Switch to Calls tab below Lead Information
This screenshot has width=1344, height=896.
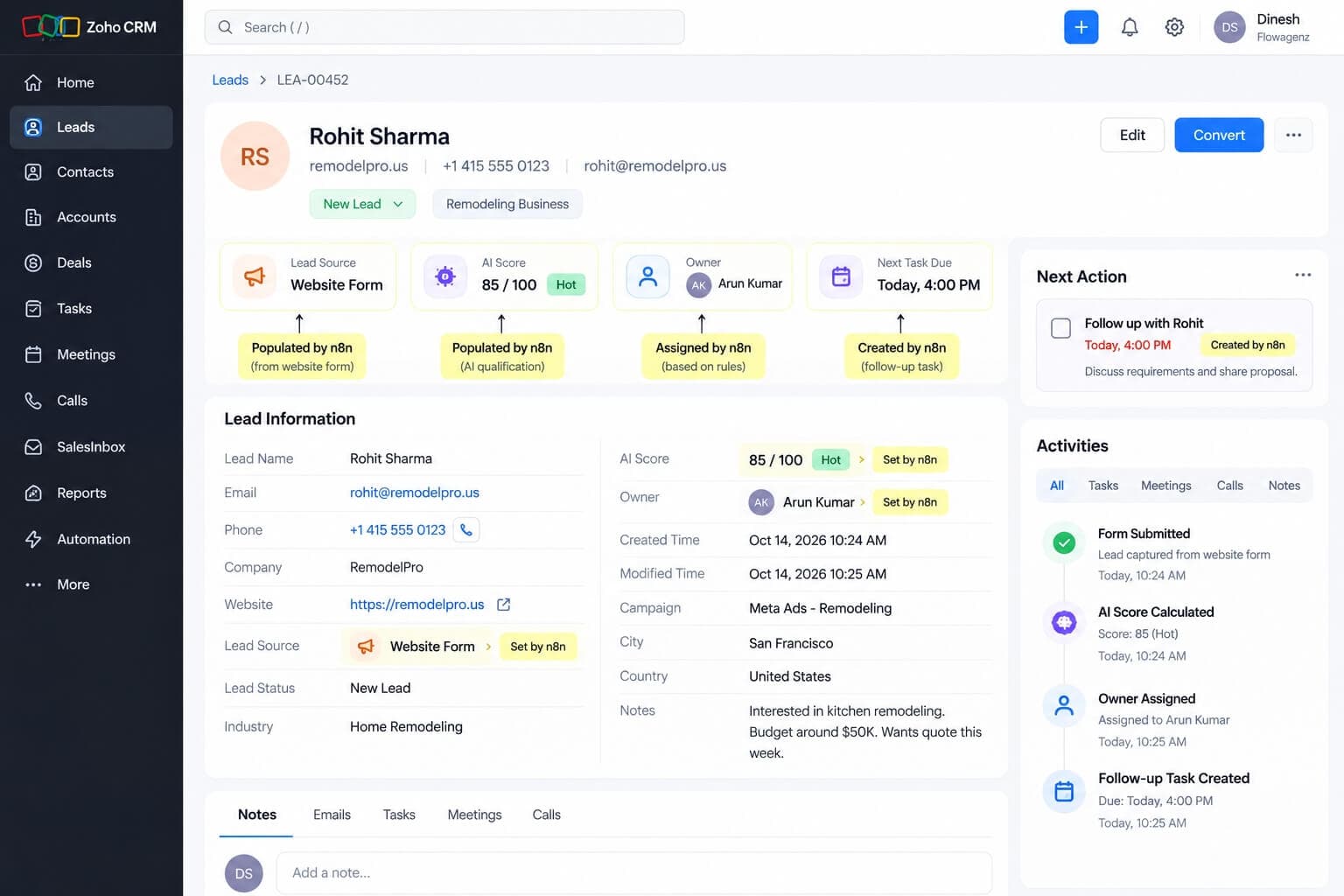click(x=546, y=815)
